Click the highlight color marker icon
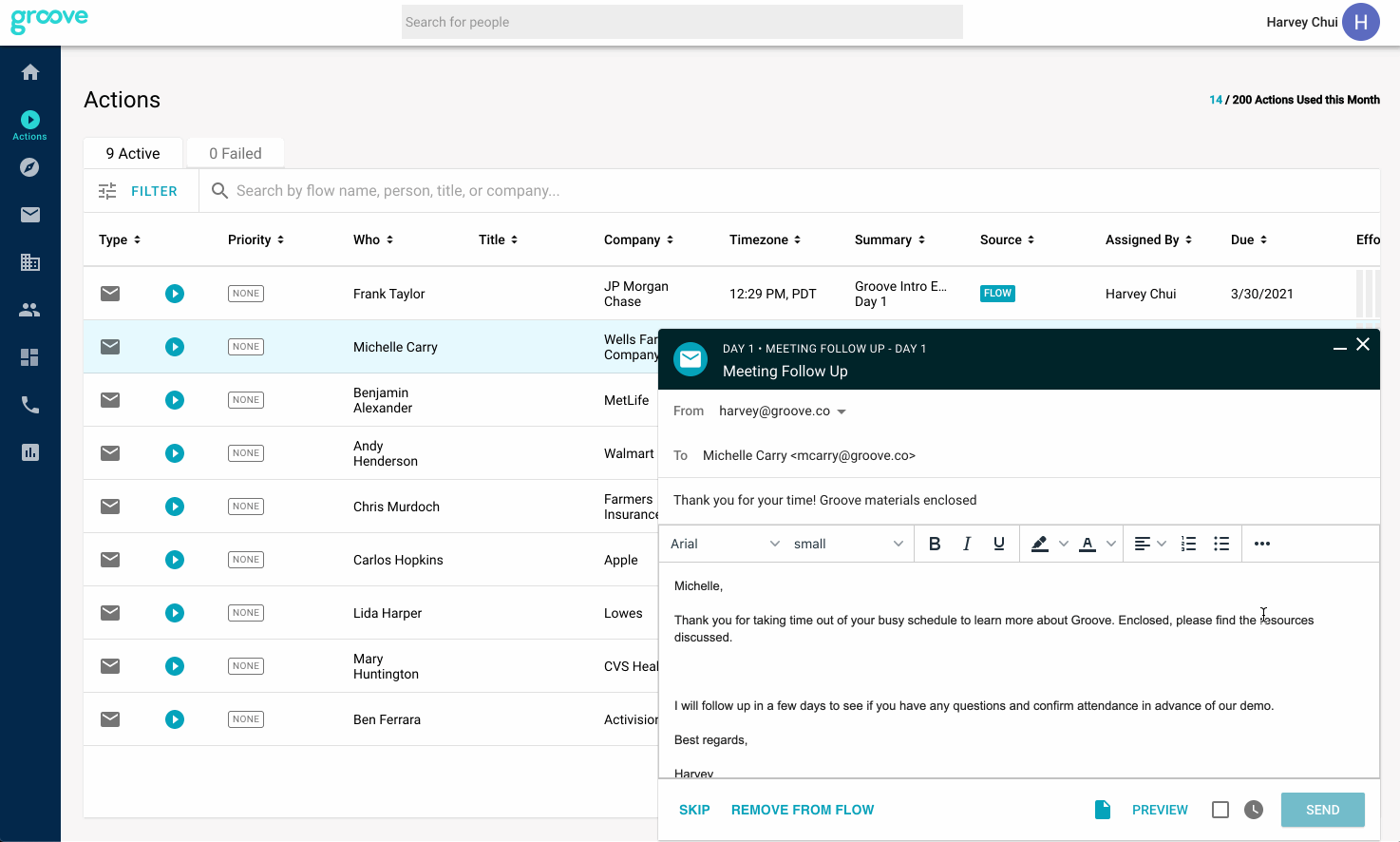Viewport: 1400px width, 842px height. pyautogui.click(x=1040, y=544)
